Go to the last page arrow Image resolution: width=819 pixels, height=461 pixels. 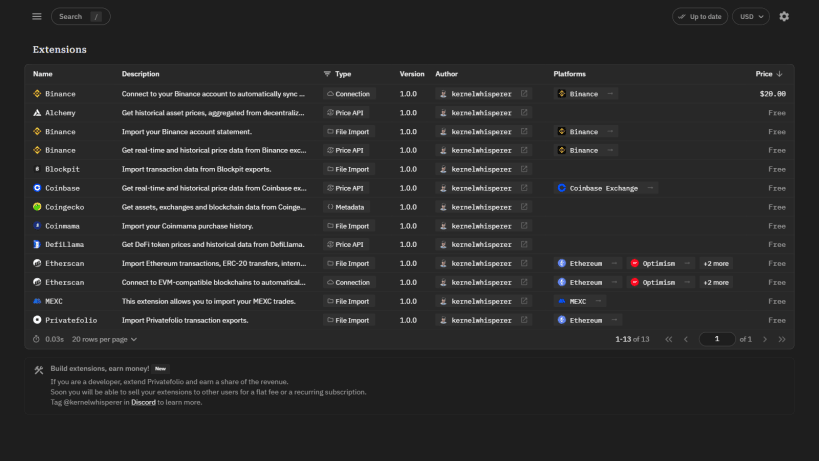click(782, 339)
